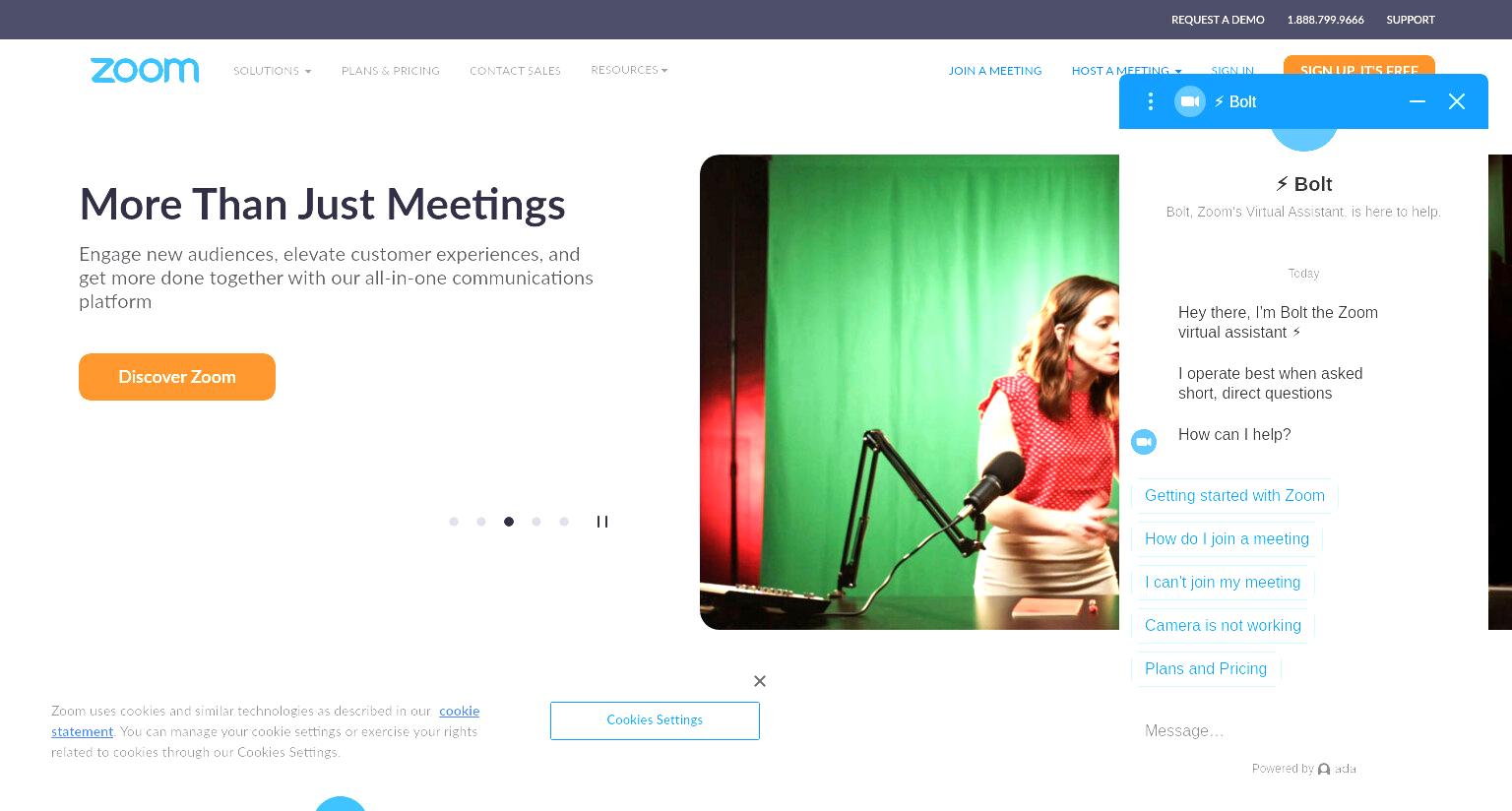Choose 'I can't join my meeting' reply
The width and height of the screenshot is (1512, 811).
tap(1223, 583)
